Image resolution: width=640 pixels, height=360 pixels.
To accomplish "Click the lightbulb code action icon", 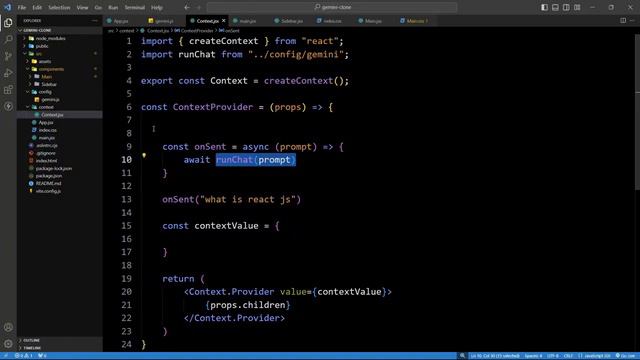I will pos(144,155).
